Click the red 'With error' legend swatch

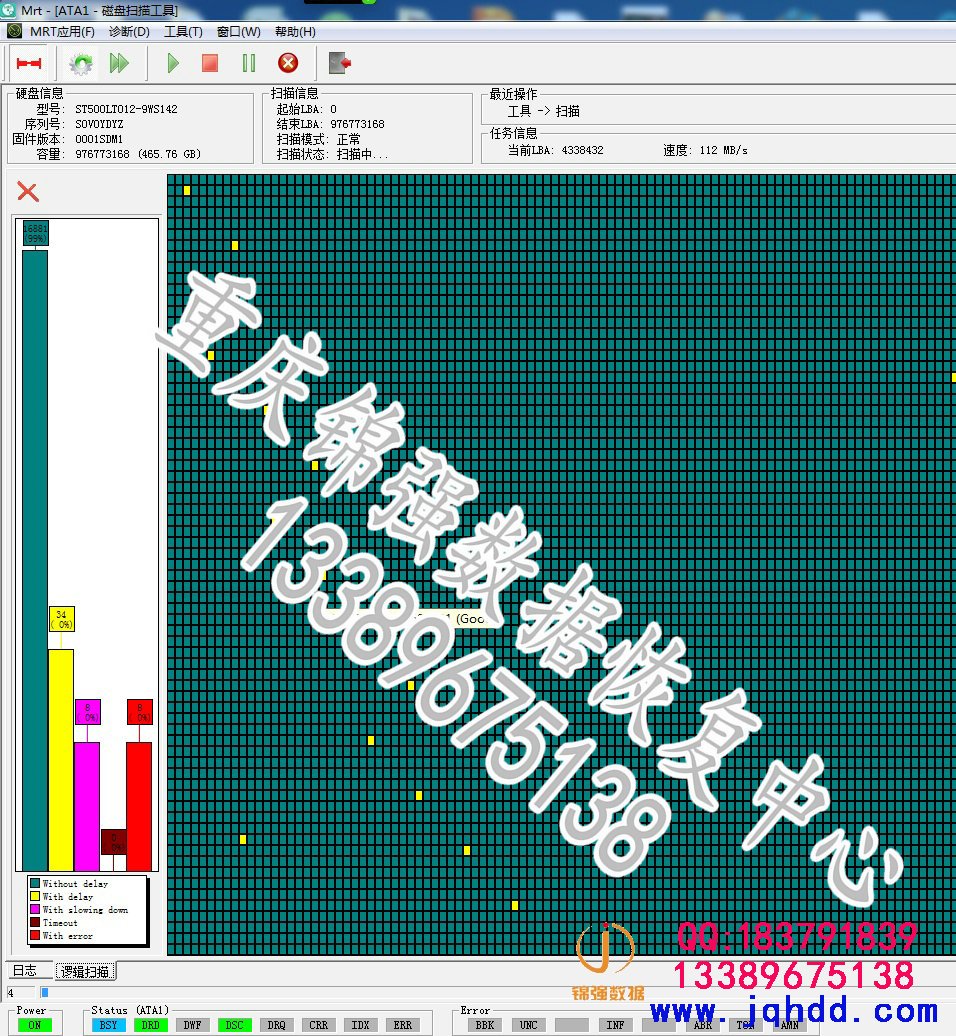point(35,936)
